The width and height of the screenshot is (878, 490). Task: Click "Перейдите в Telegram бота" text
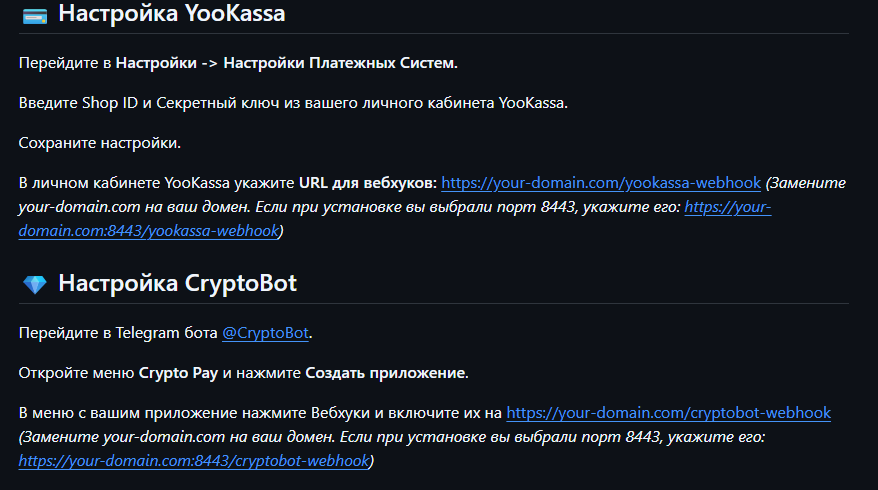pos(118,332)
